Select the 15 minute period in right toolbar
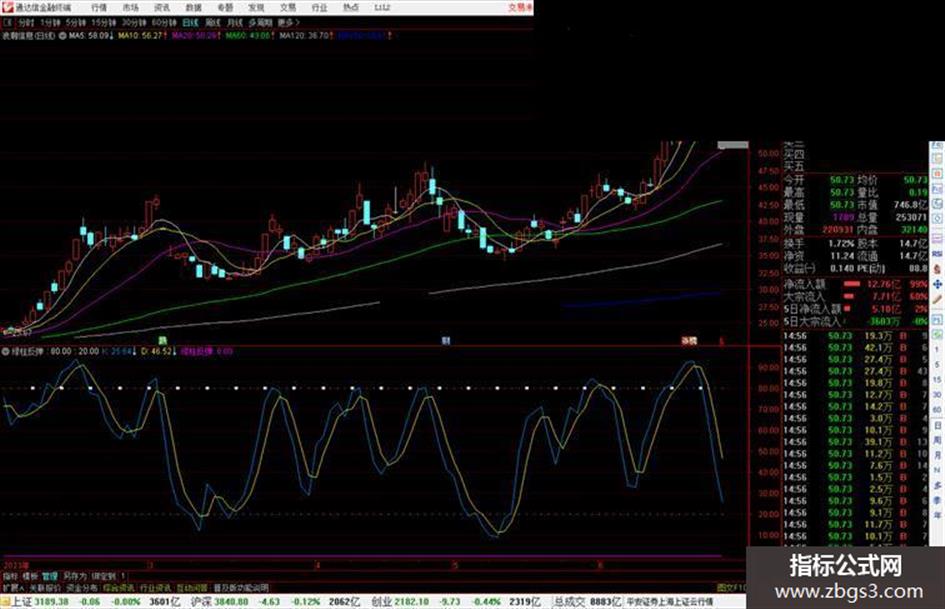Viewport: 945px width, 609px height. coord(937,380)
